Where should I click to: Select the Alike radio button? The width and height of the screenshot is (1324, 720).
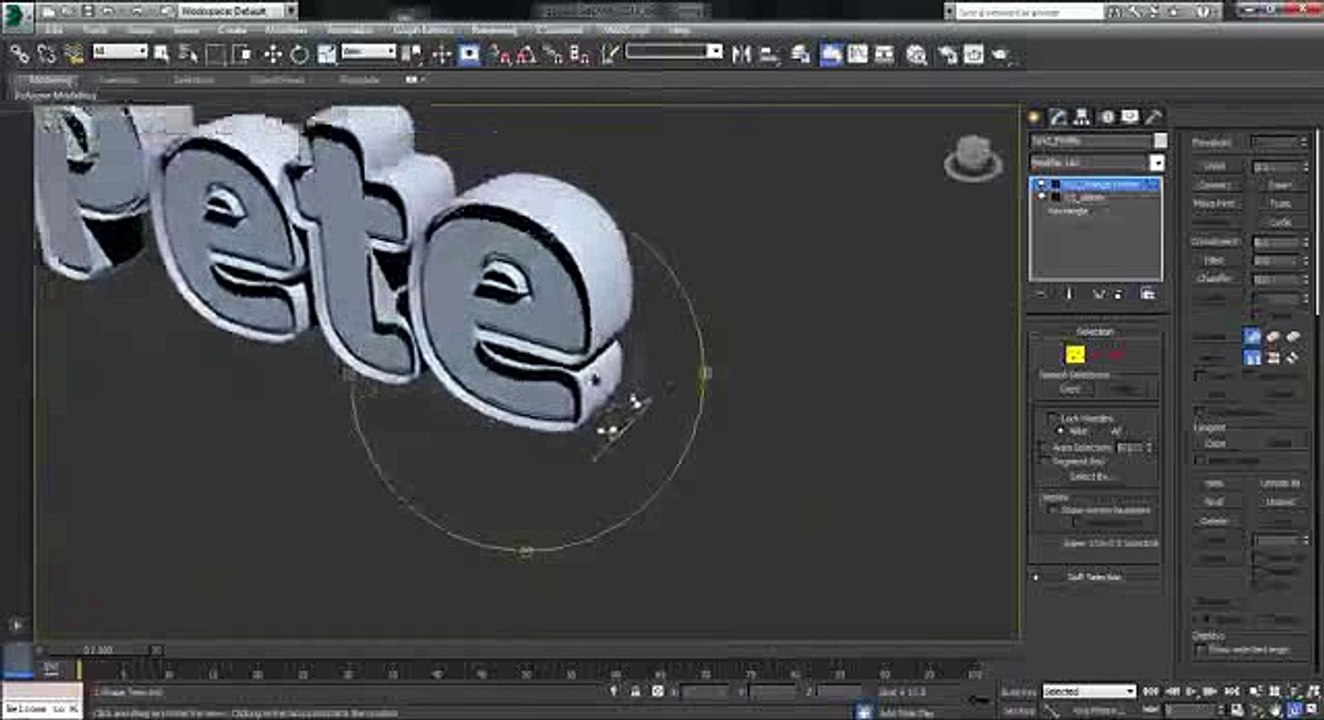coord(1062,430)
